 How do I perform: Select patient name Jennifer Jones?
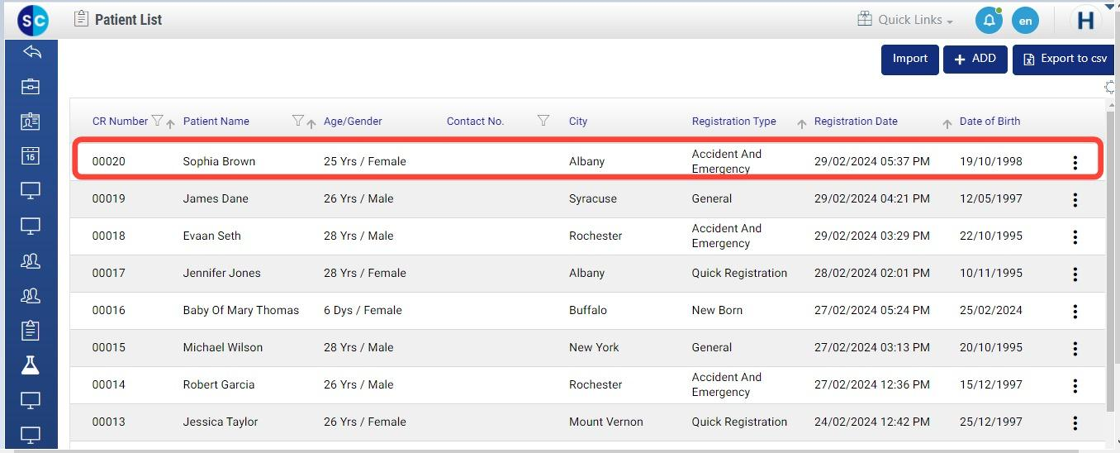point(222,273)
